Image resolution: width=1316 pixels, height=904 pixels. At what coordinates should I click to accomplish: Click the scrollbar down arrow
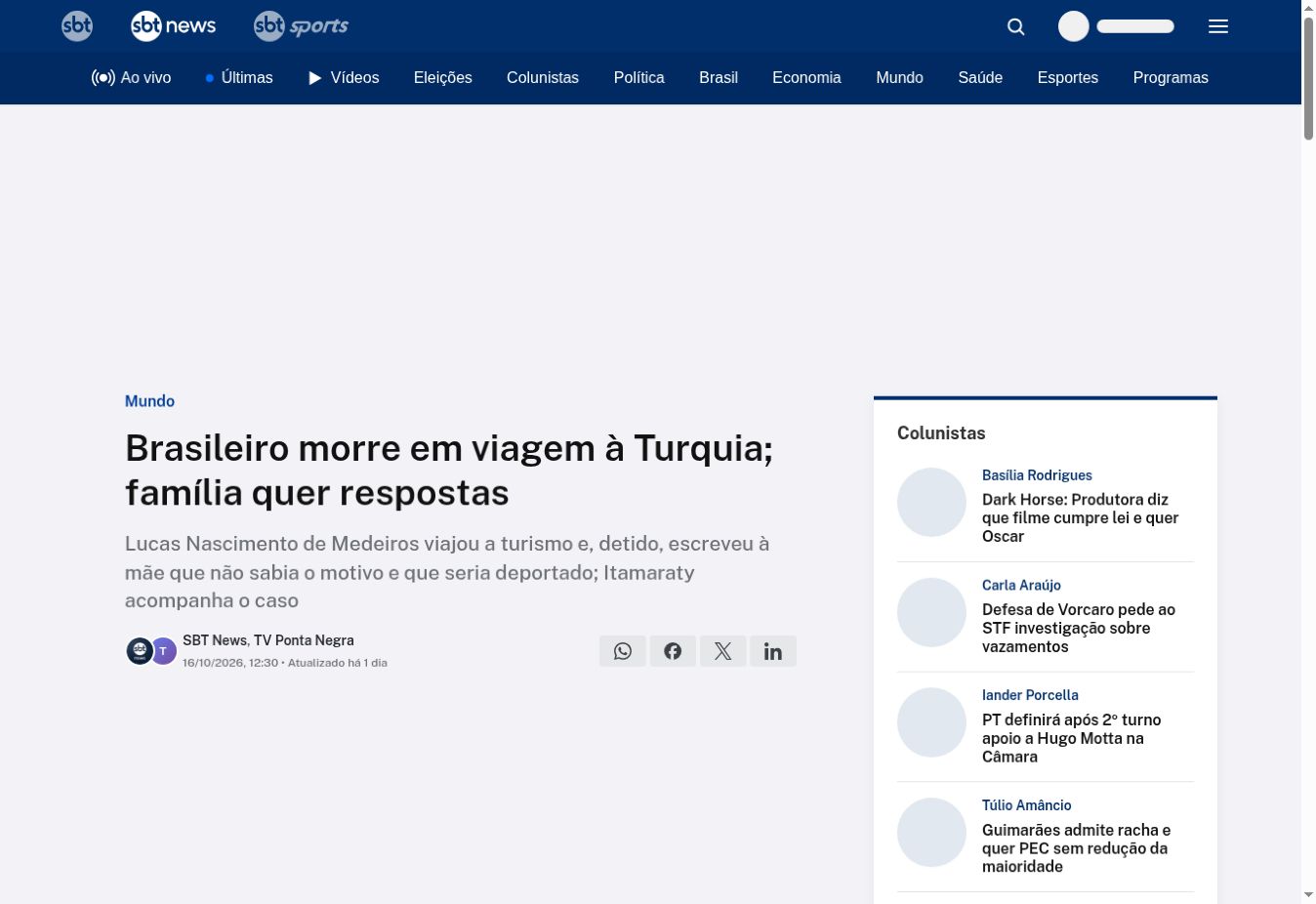pyautogui.click(x=1308, y=894)
